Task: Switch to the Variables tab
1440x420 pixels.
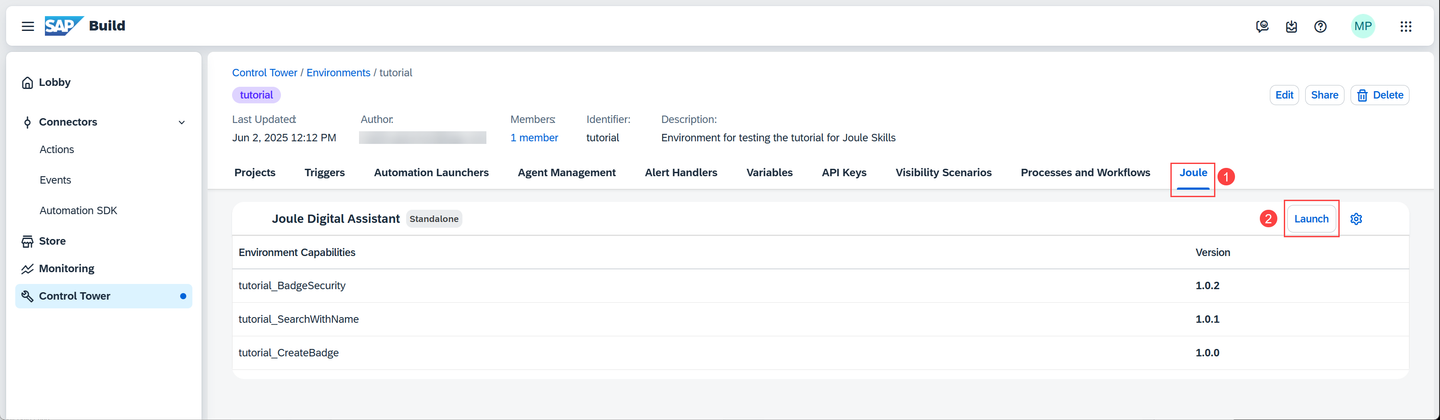Action: coord(770,173)
